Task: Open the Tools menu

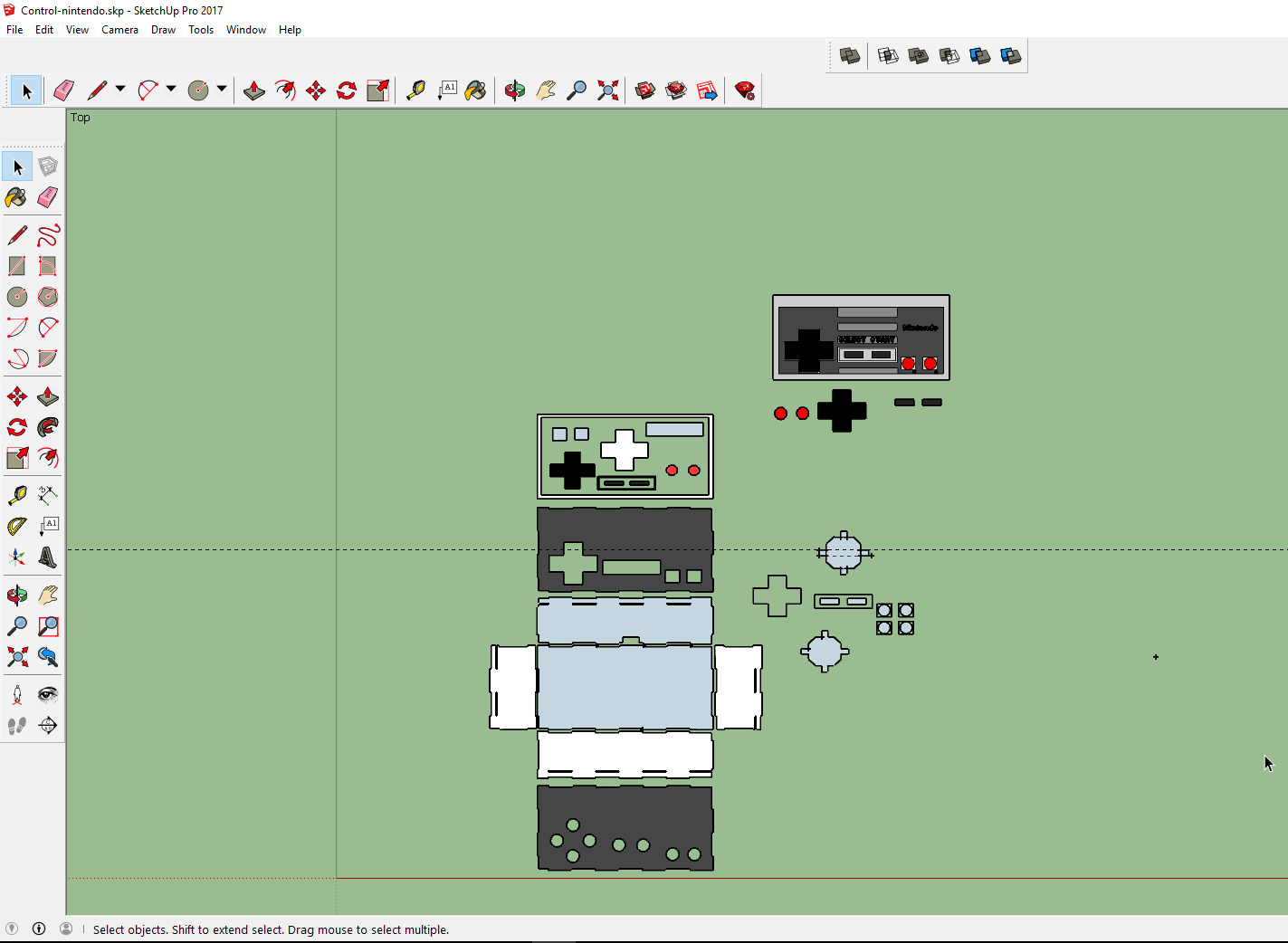Action: tap(201, 30)
